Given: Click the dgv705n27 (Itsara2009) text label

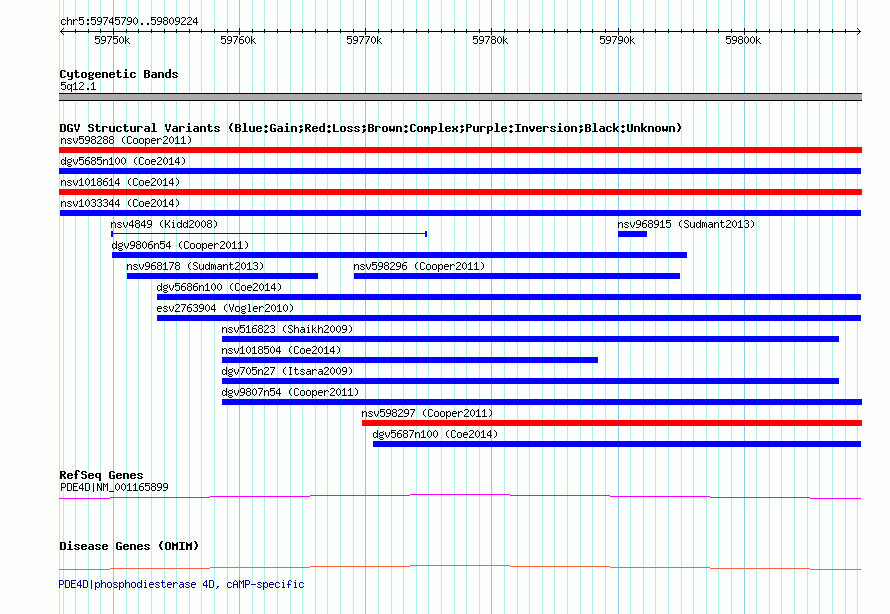Looking at the screenshot, I should pos(287,371).
